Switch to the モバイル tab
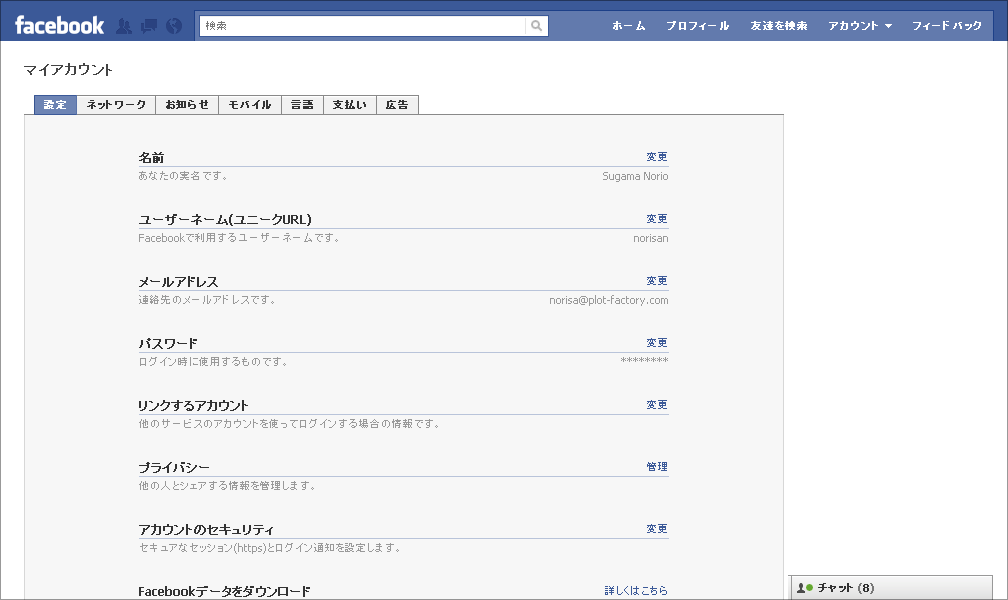This screenshot has height=600, width=1008. click(x=250, y=105)
